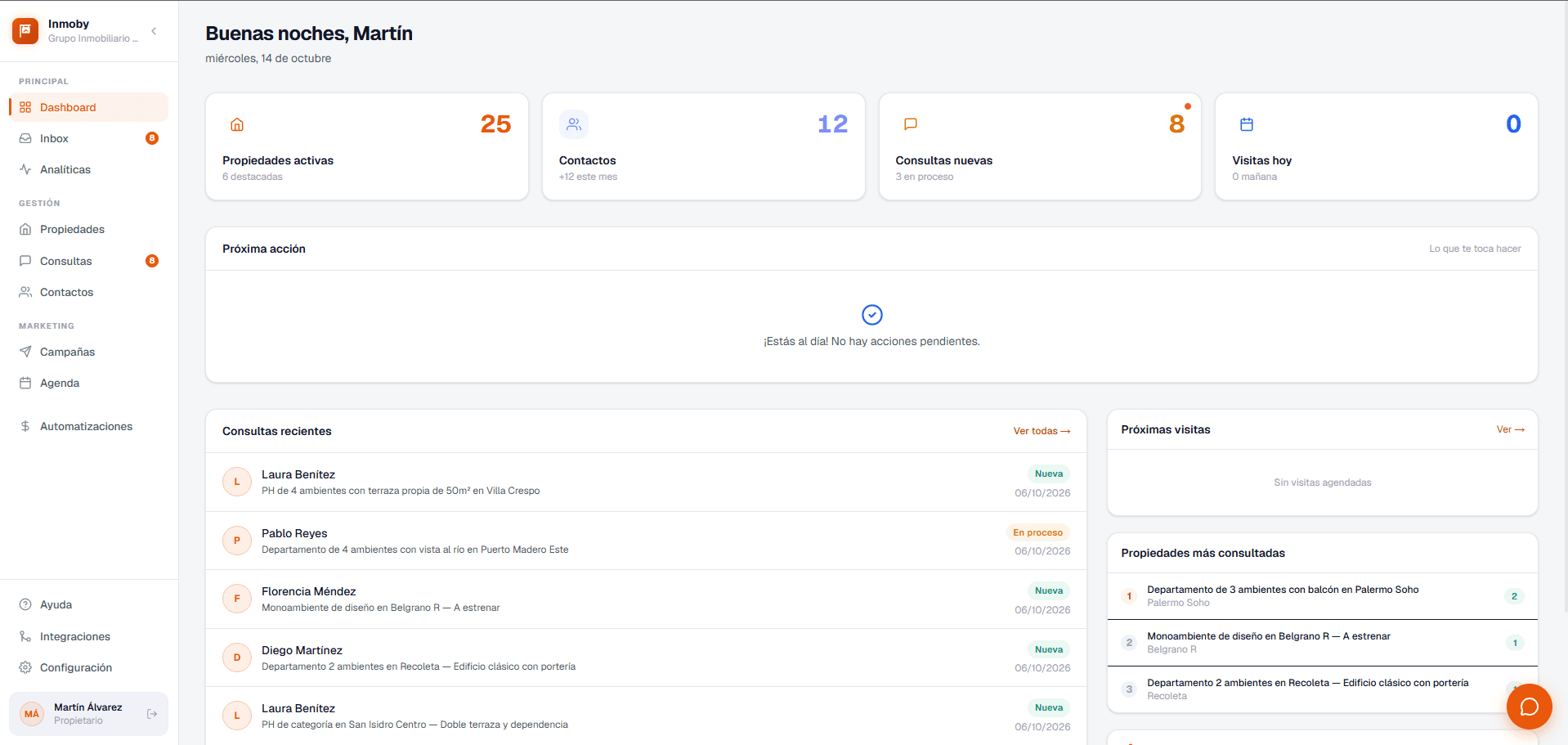Open the Dashboard menu item

pos(88,107)
